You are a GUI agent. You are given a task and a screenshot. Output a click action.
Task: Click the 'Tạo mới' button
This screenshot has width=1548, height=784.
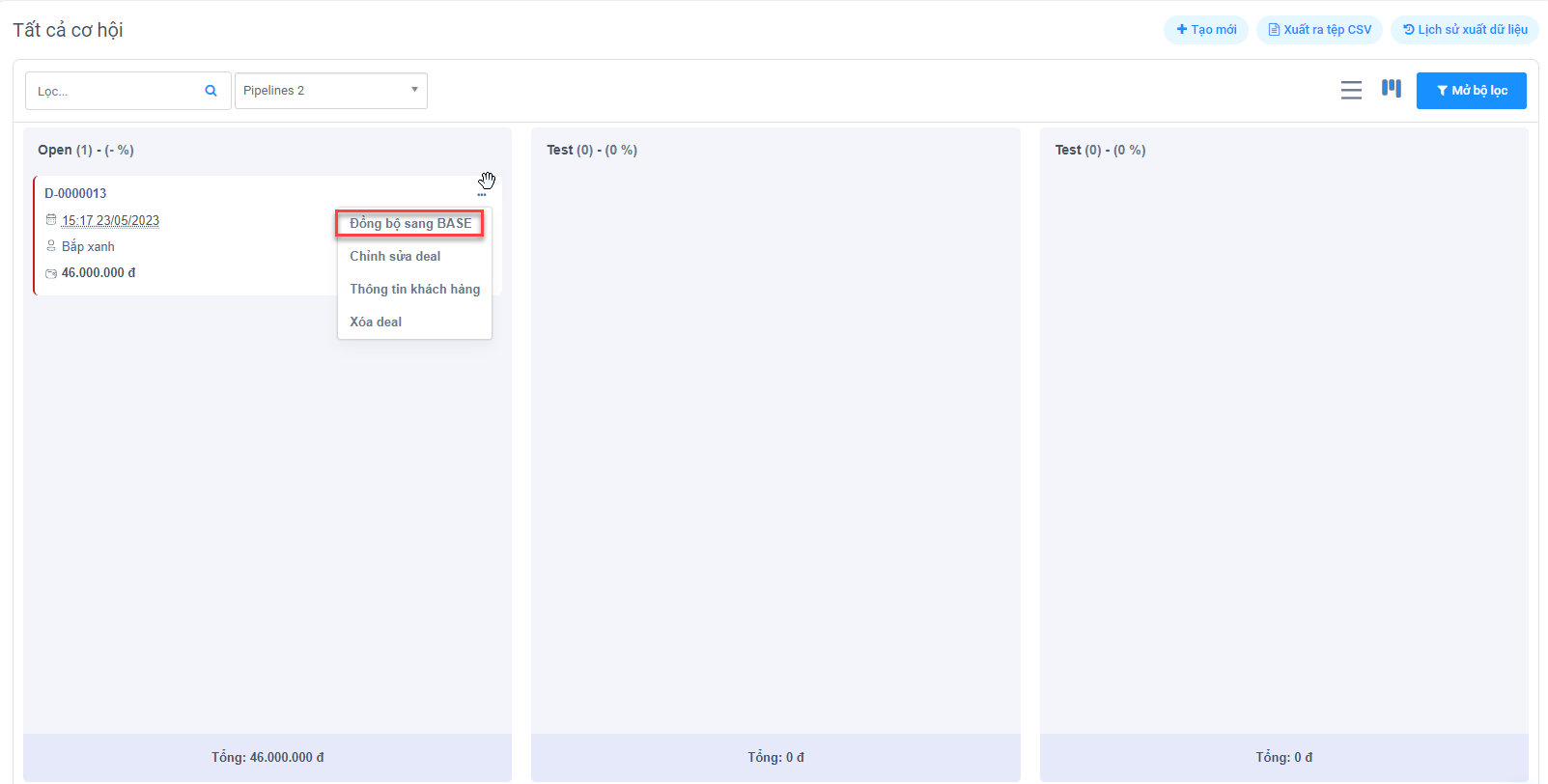(x=1206, y=30)
